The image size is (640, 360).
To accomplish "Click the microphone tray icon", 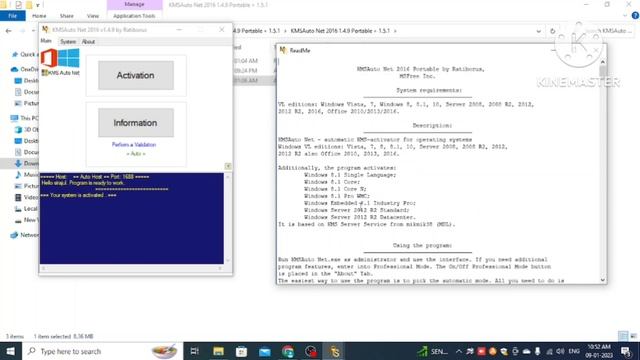I will point(538,351).
